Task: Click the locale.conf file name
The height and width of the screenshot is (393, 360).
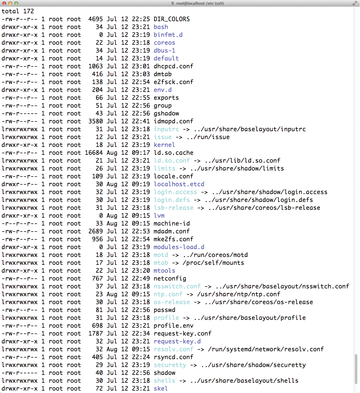Action: (173, 176)
